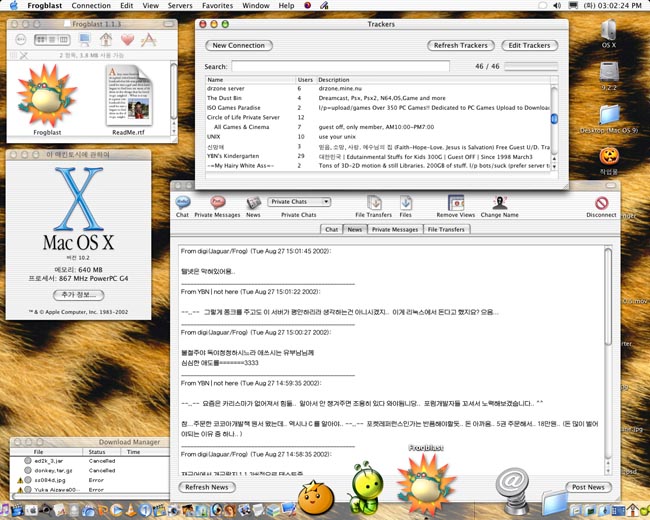Open the Private Chats dropdown

tap(299, 202)
